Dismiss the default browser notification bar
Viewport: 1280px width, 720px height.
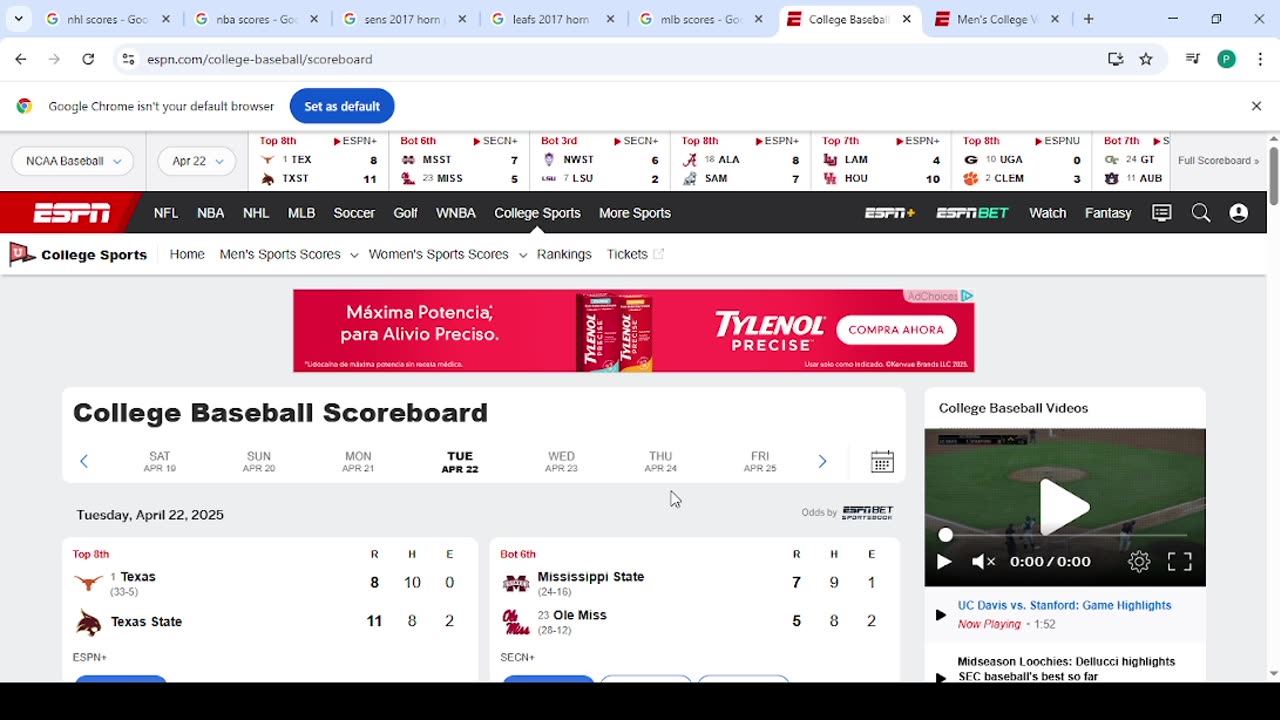tap(1256, 106)
